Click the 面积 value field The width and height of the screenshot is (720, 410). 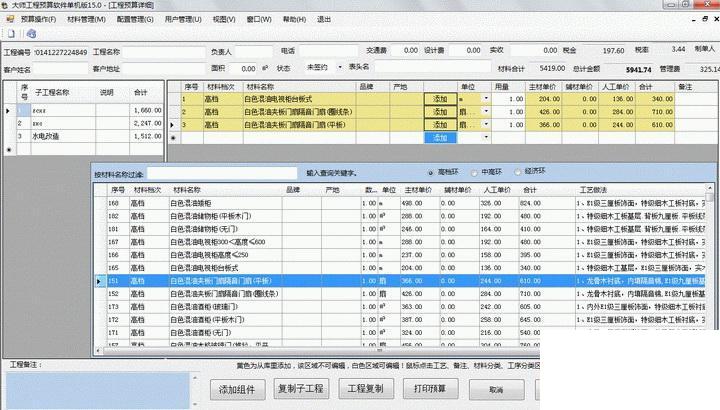[243, 68]
